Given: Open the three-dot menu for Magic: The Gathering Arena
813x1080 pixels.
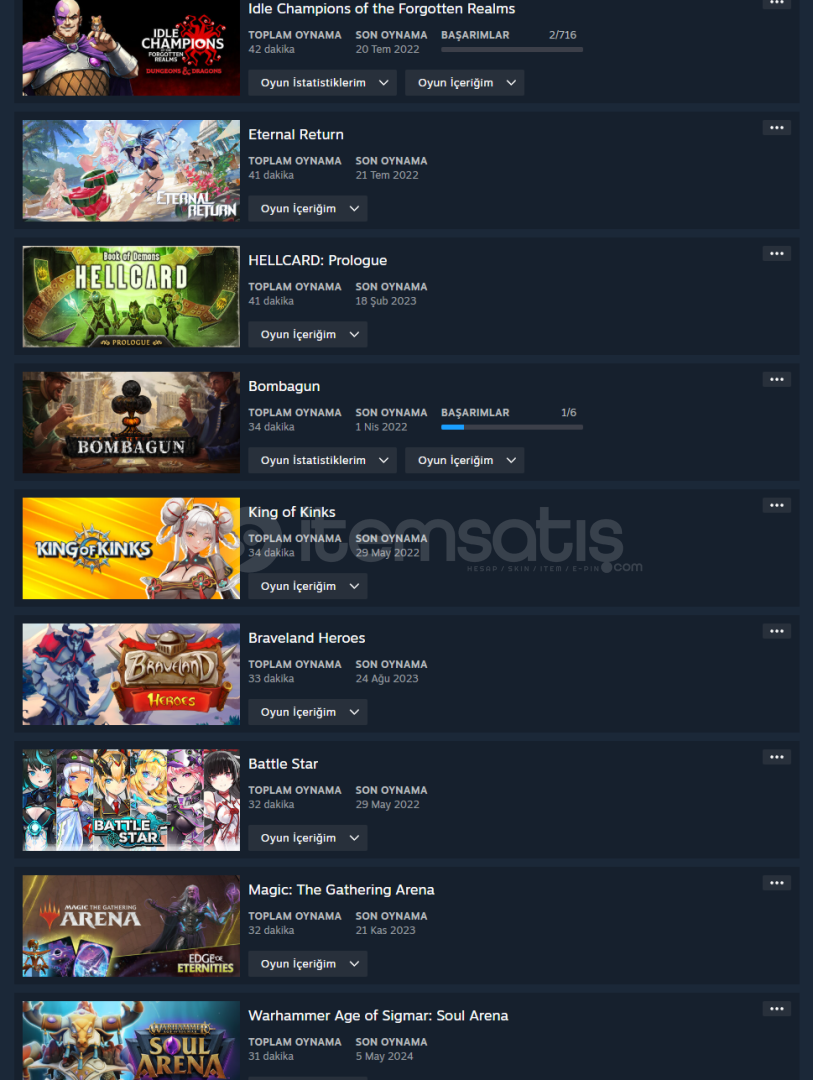Looking at the screenshot, I should click(776, 883).
